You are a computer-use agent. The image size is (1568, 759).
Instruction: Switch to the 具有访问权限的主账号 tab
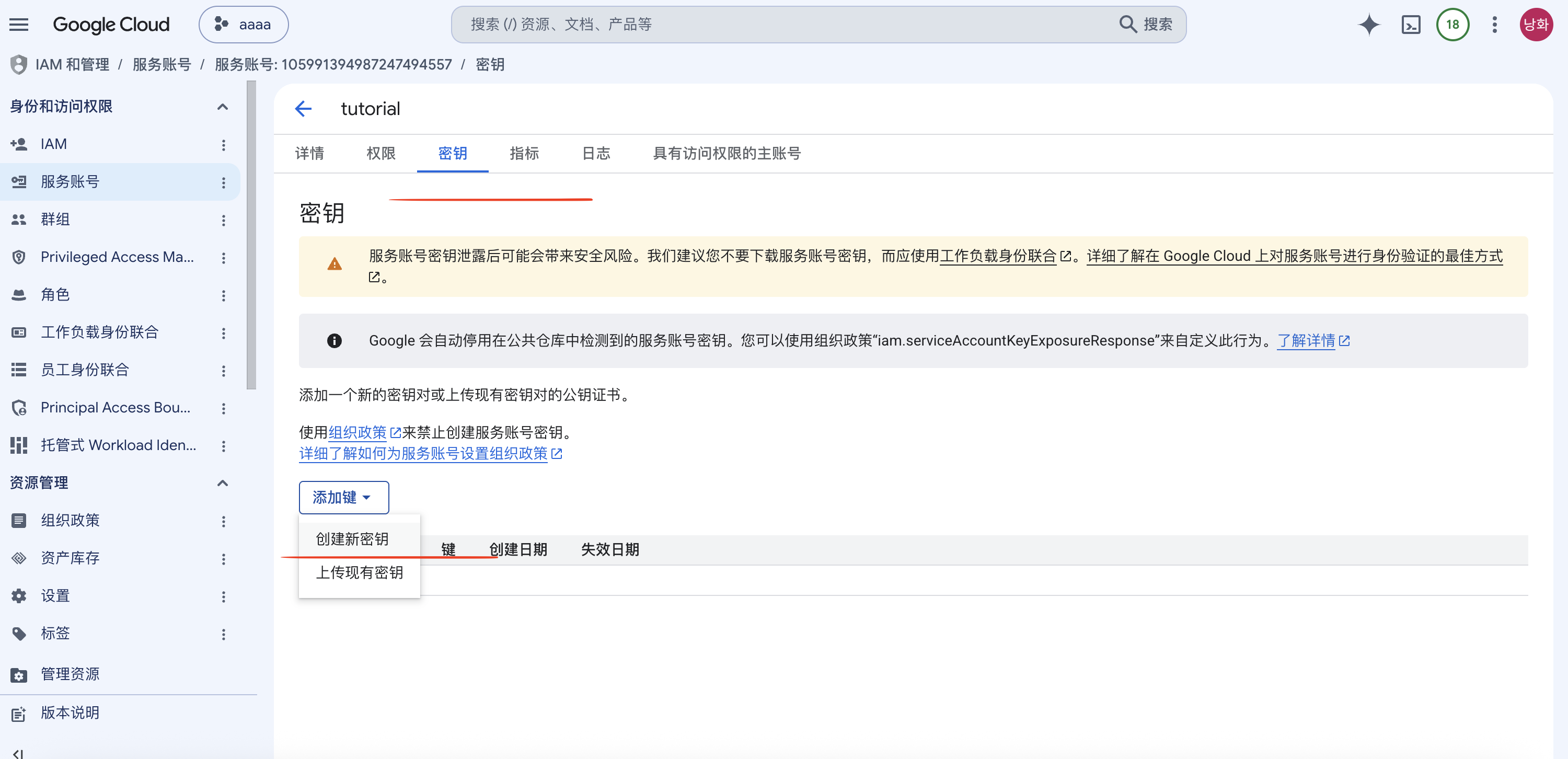click(727, 153)
